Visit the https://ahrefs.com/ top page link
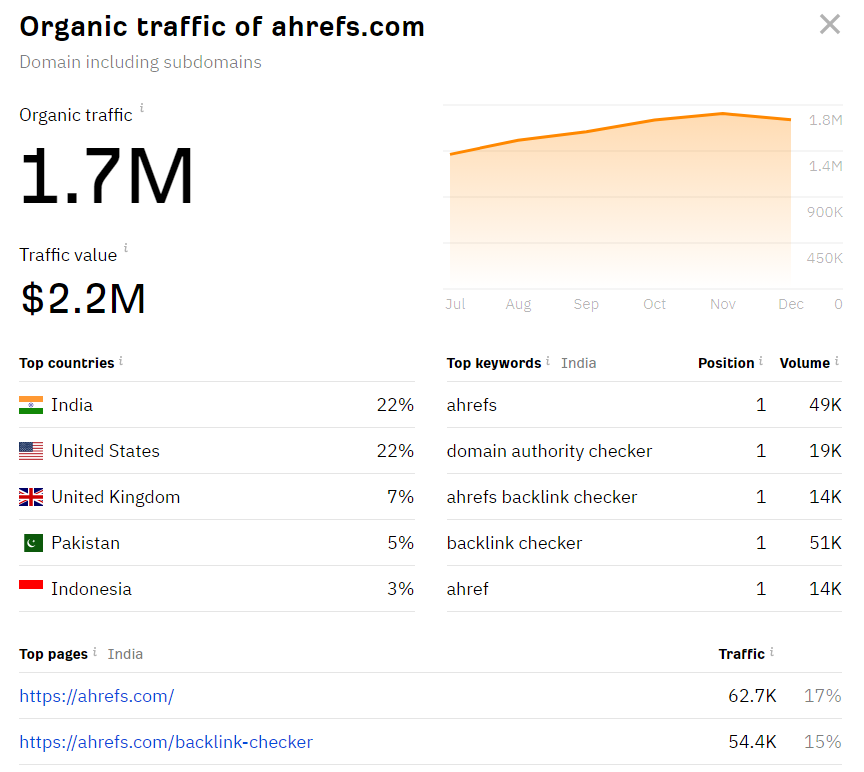 (97, 696)
